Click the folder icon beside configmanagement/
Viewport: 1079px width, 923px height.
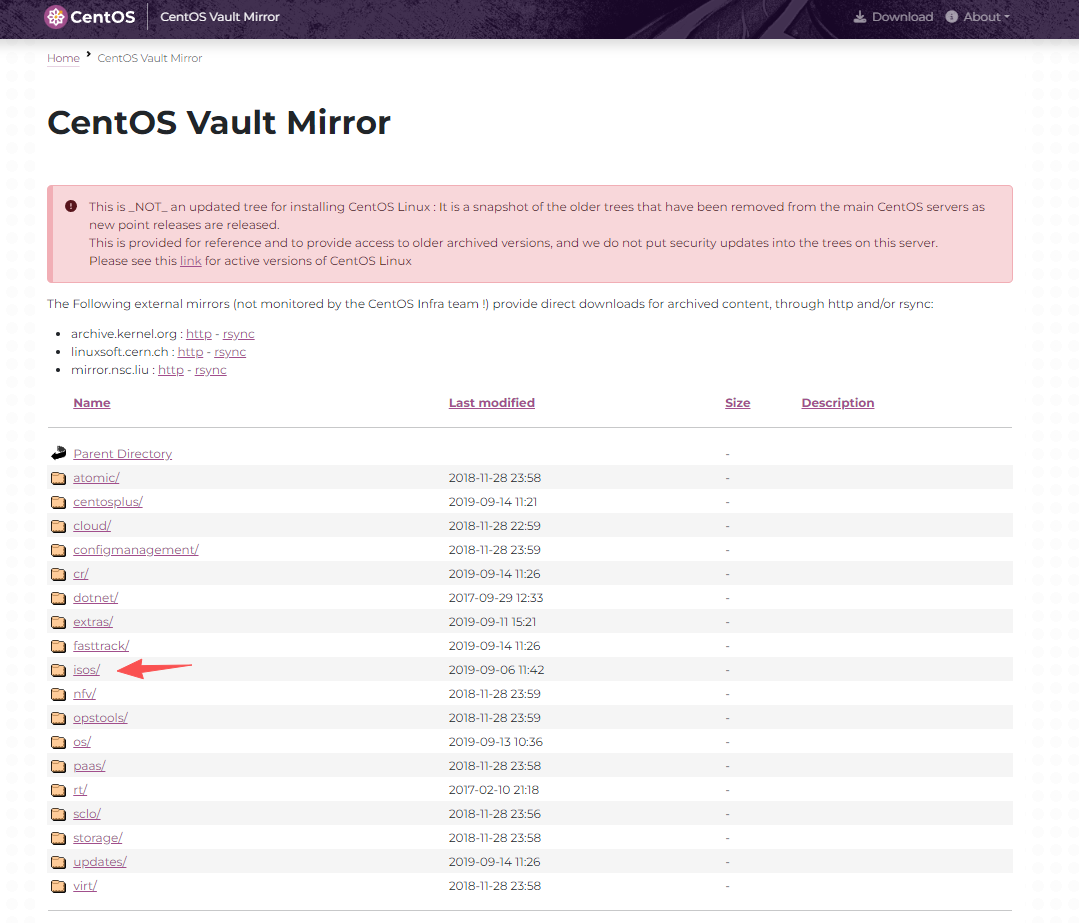(58, 550)
